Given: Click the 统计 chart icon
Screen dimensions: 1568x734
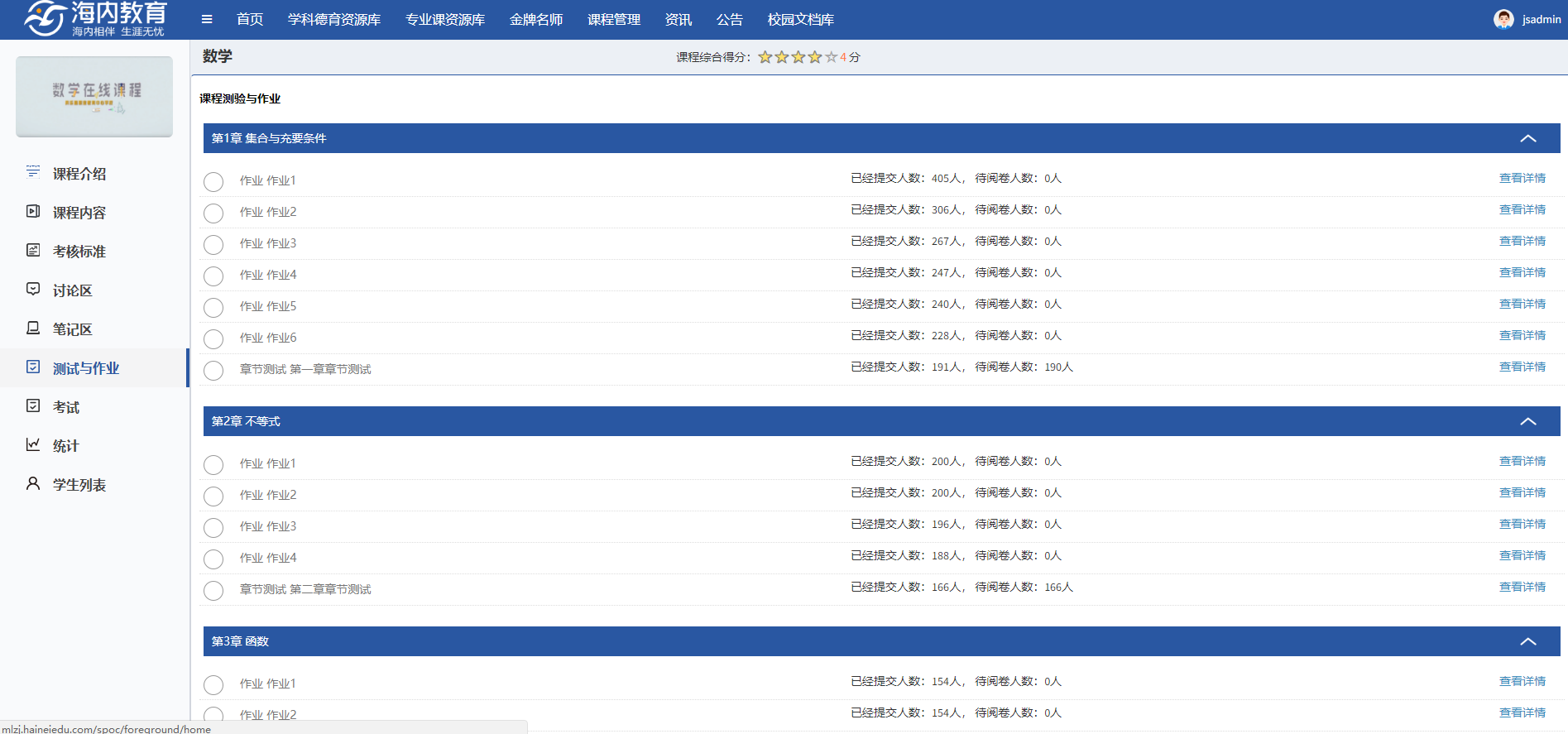Looking at the screenshot, I should [x=33, y=444].
